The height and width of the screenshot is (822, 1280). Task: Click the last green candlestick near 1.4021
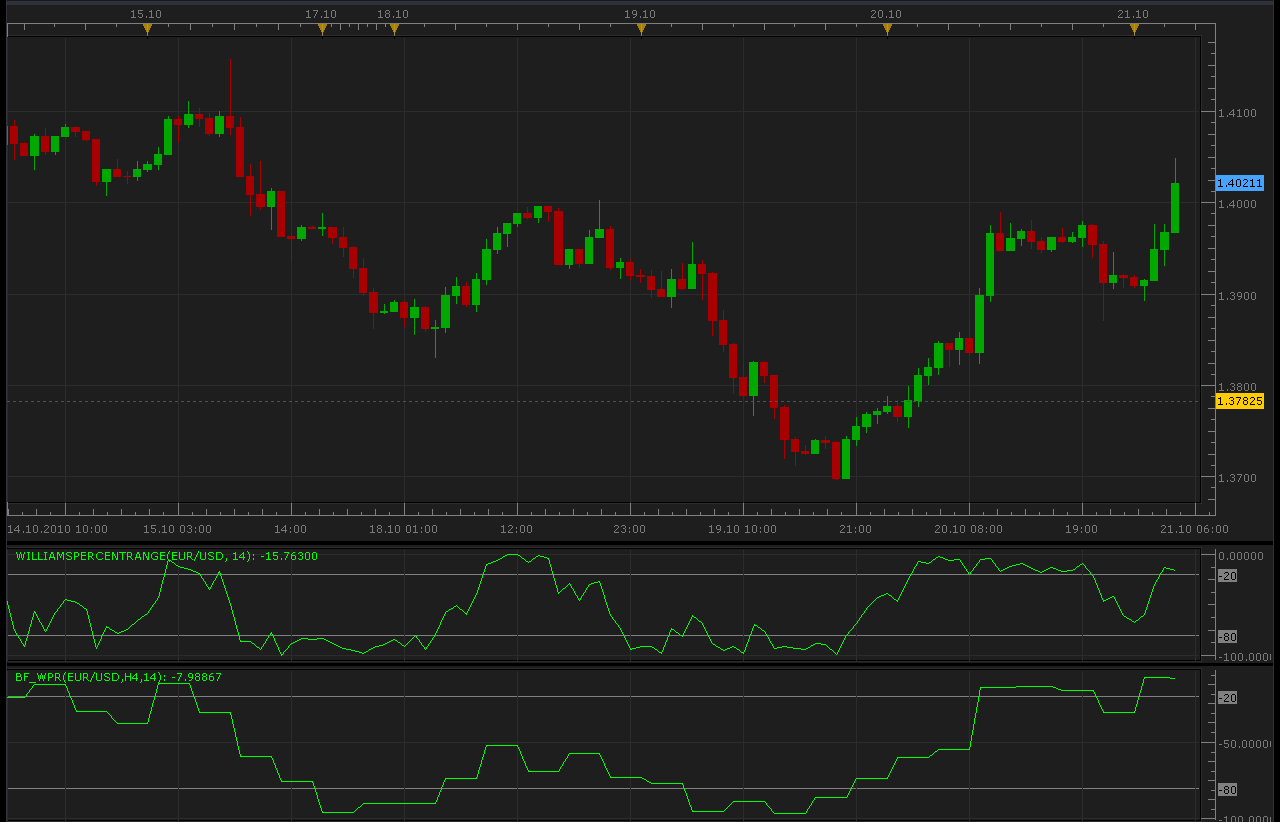tap(1175, 207)
